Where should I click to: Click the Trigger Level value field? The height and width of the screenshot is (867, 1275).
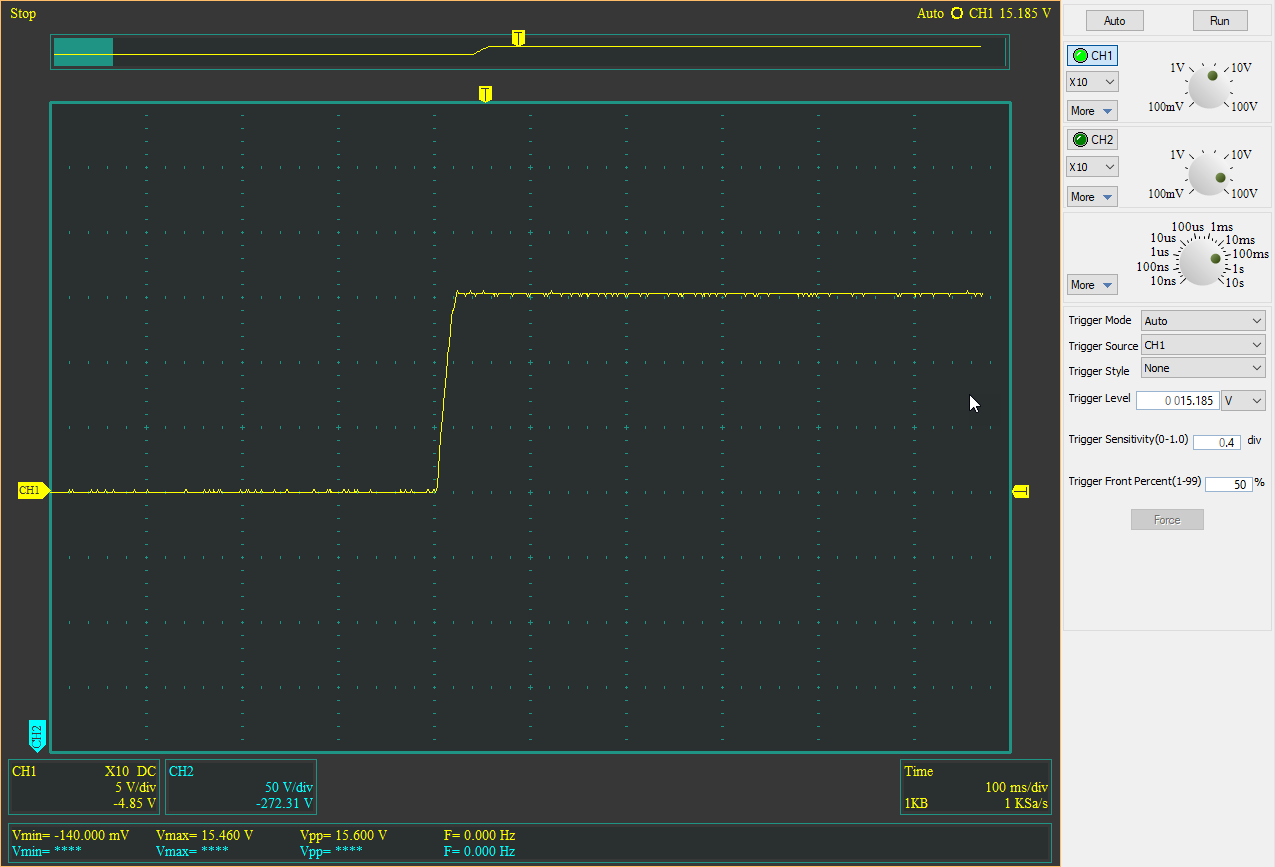click(x=1177, y=400)
